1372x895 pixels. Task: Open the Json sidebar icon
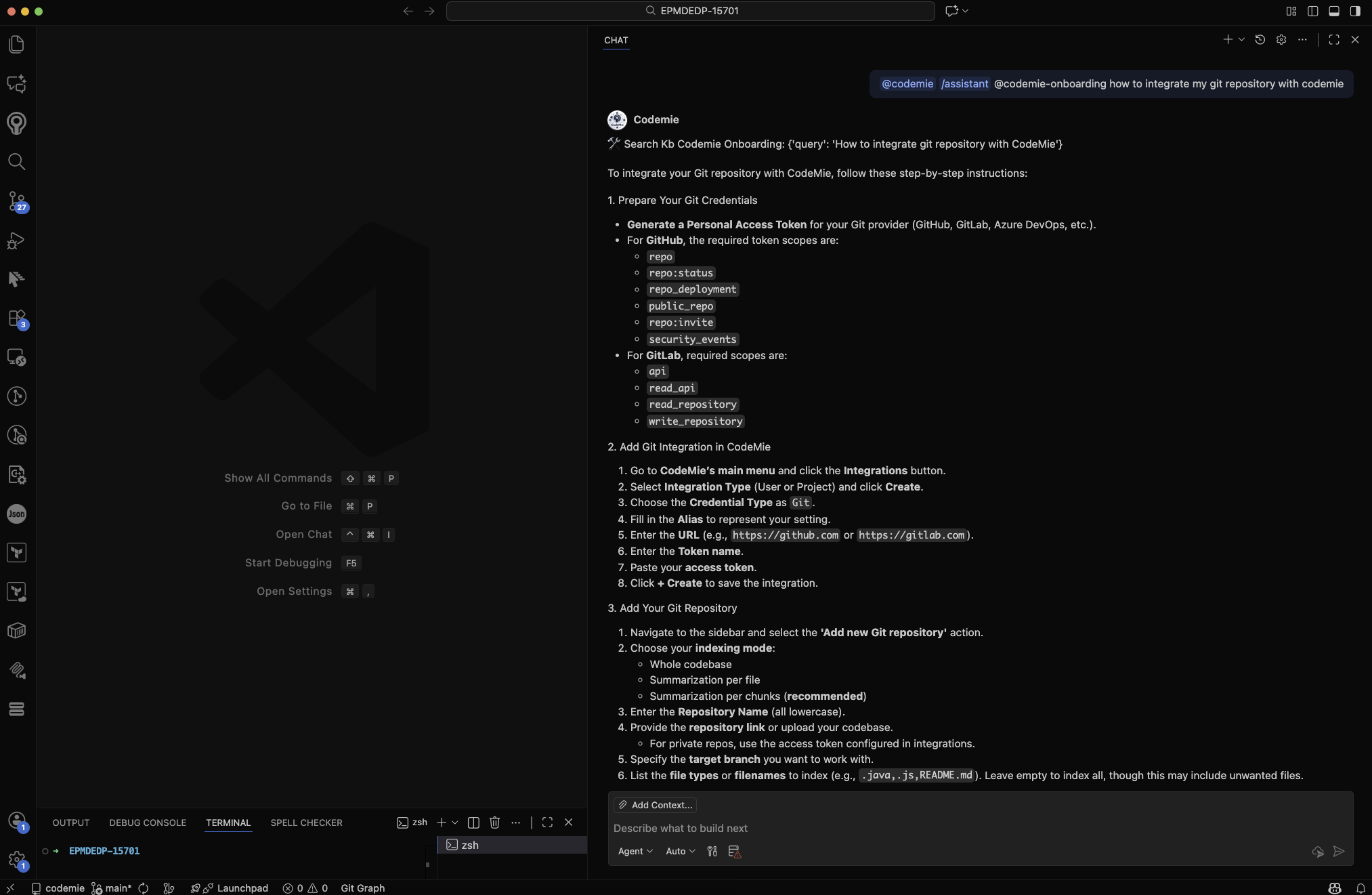16,514
